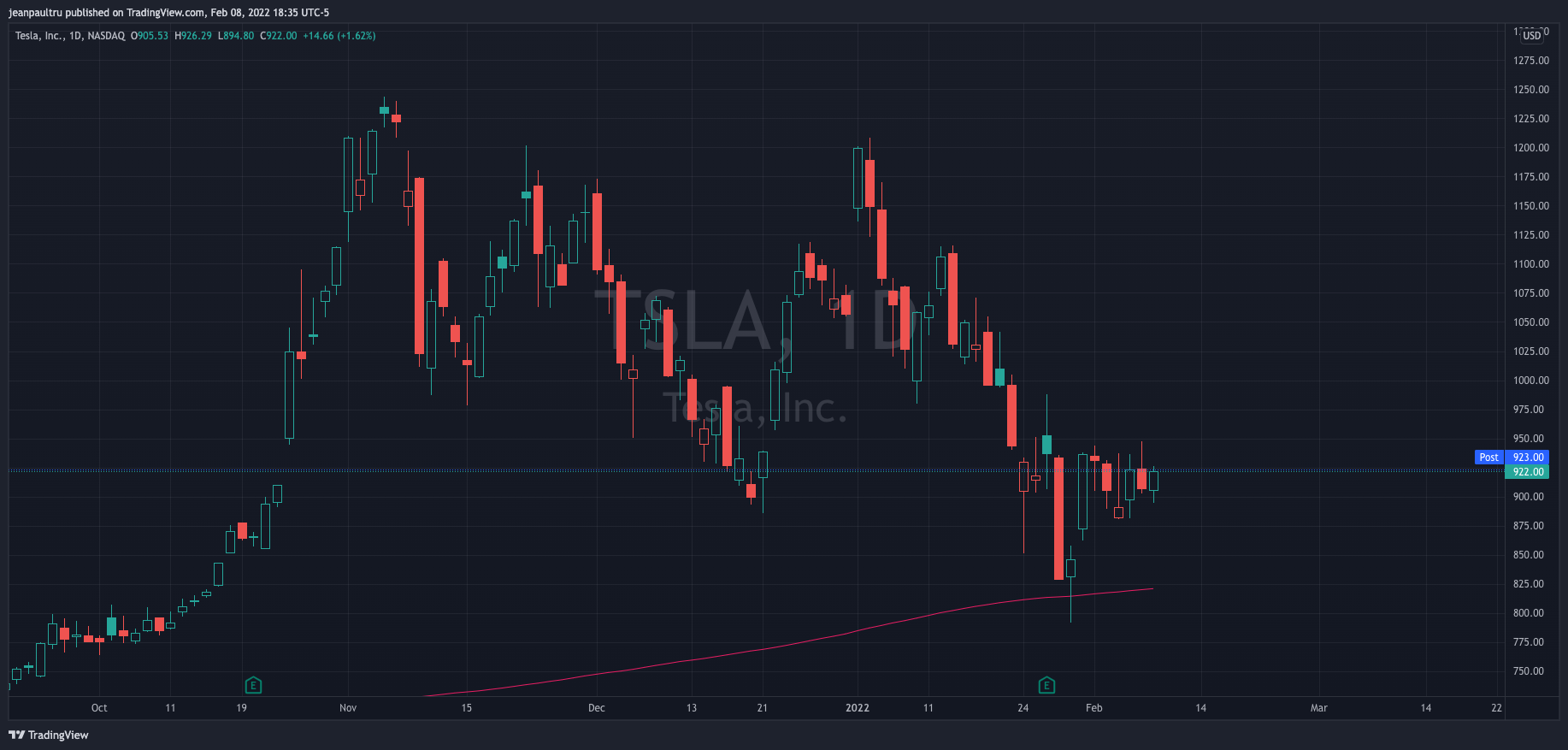Click the 850.00 price axis label
This screenshot has height=750, width=1568.
(1528, 555)
